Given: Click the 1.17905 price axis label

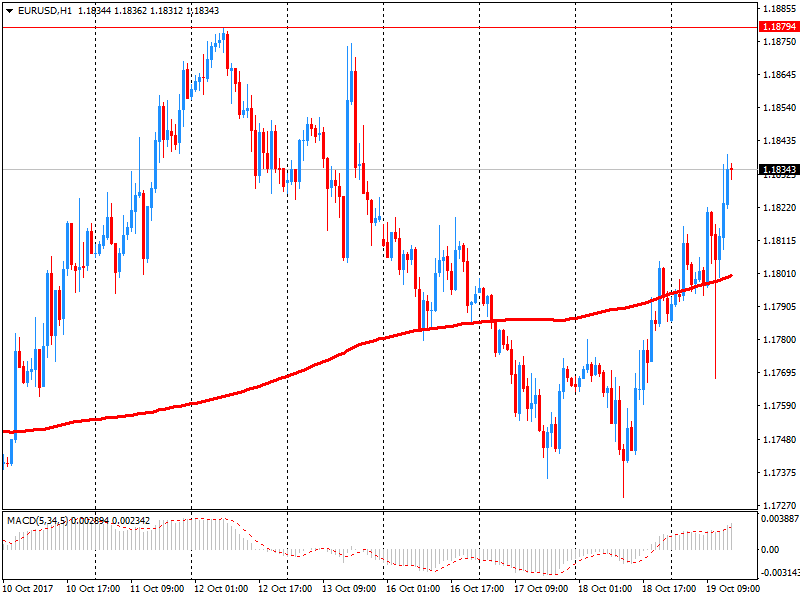Looking at the screenshot, I should pyautogui.click(x=780, y=307).
